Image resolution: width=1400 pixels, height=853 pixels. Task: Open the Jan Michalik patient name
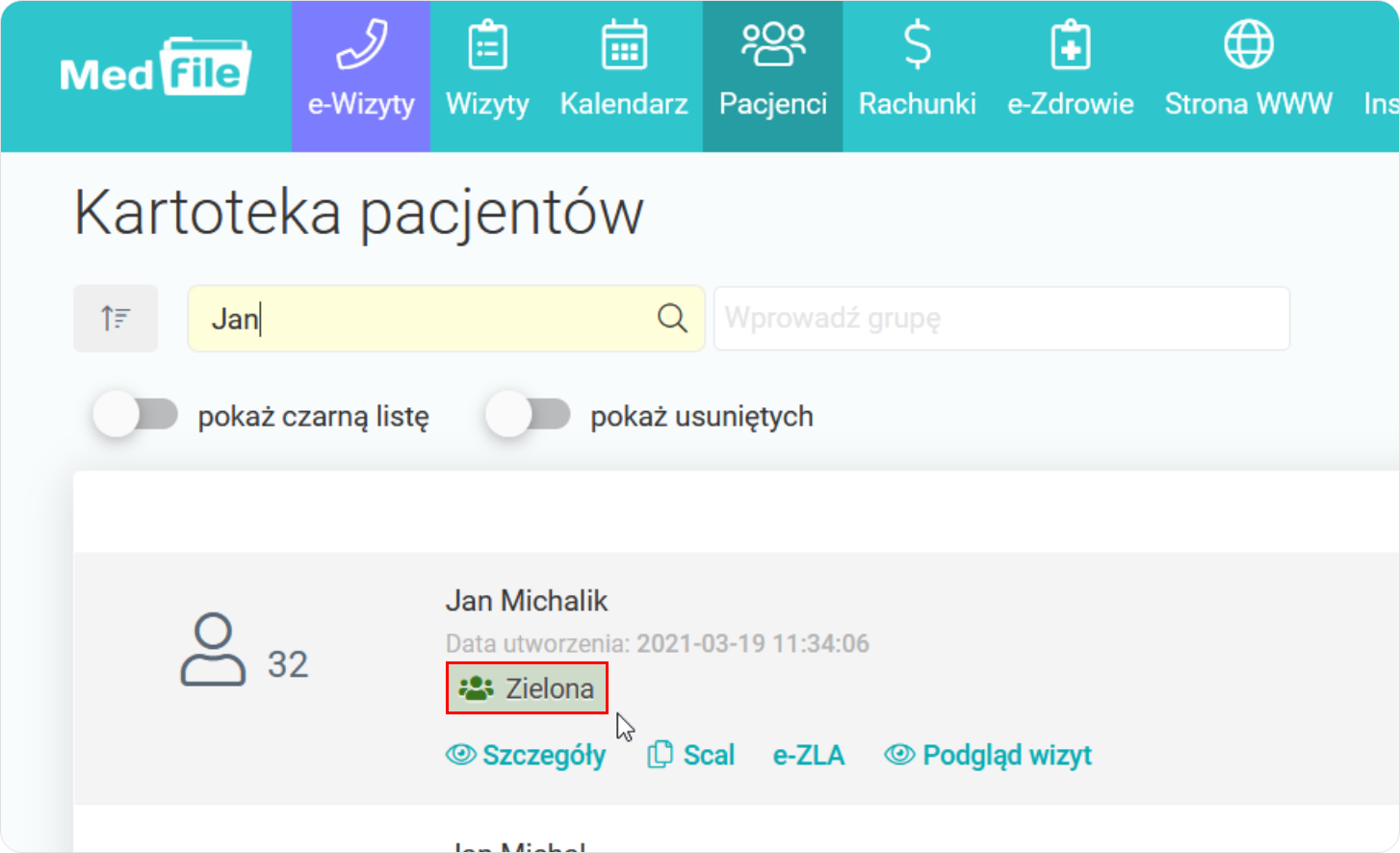point(527,601)
